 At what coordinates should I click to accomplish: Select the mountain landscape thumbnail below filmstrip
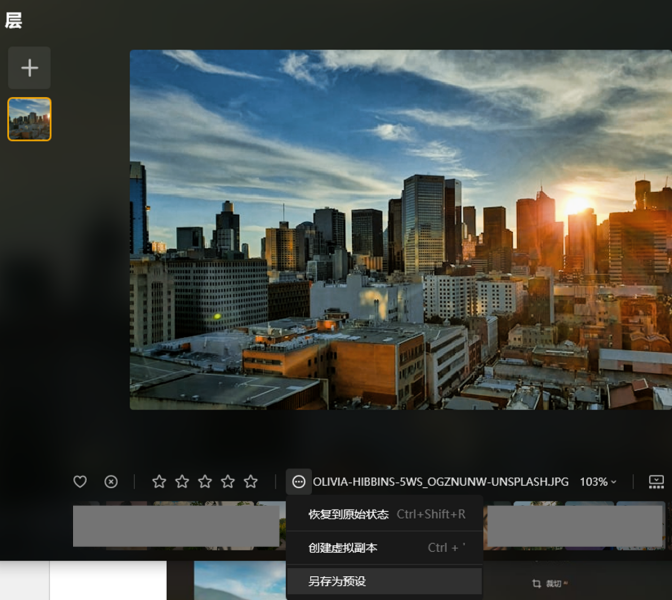point(240,581)
